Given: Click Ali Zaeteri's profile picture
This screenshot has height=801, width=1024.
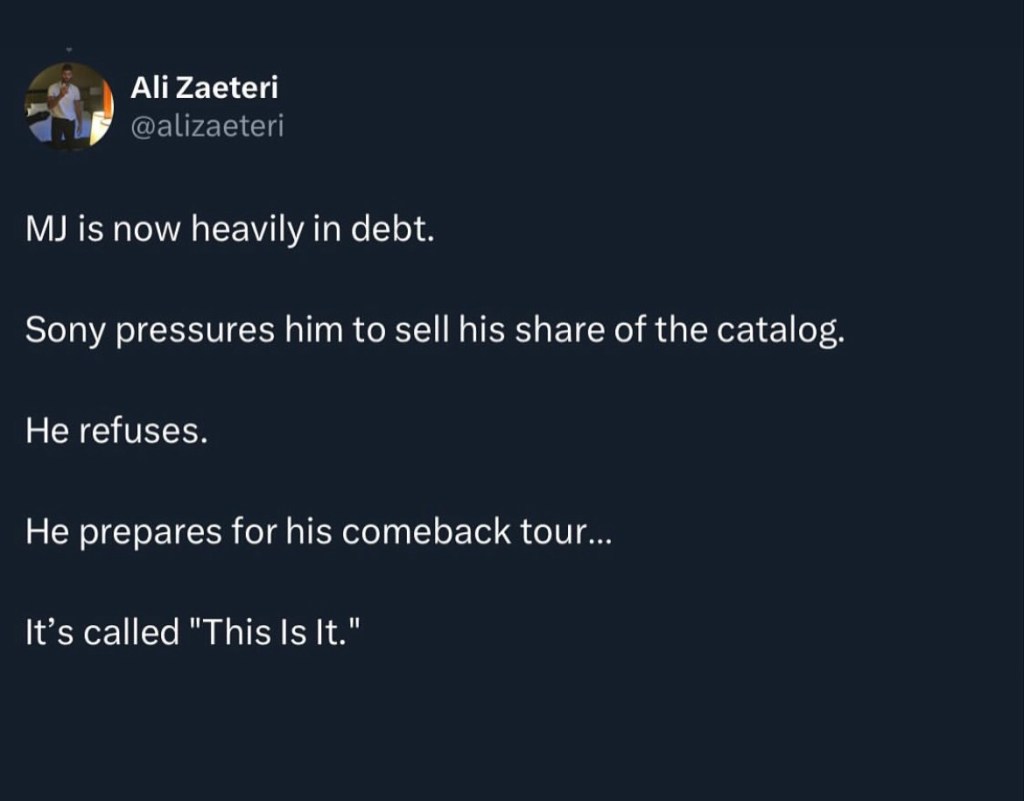Looking at the screenshot, I should pos(69,105).
